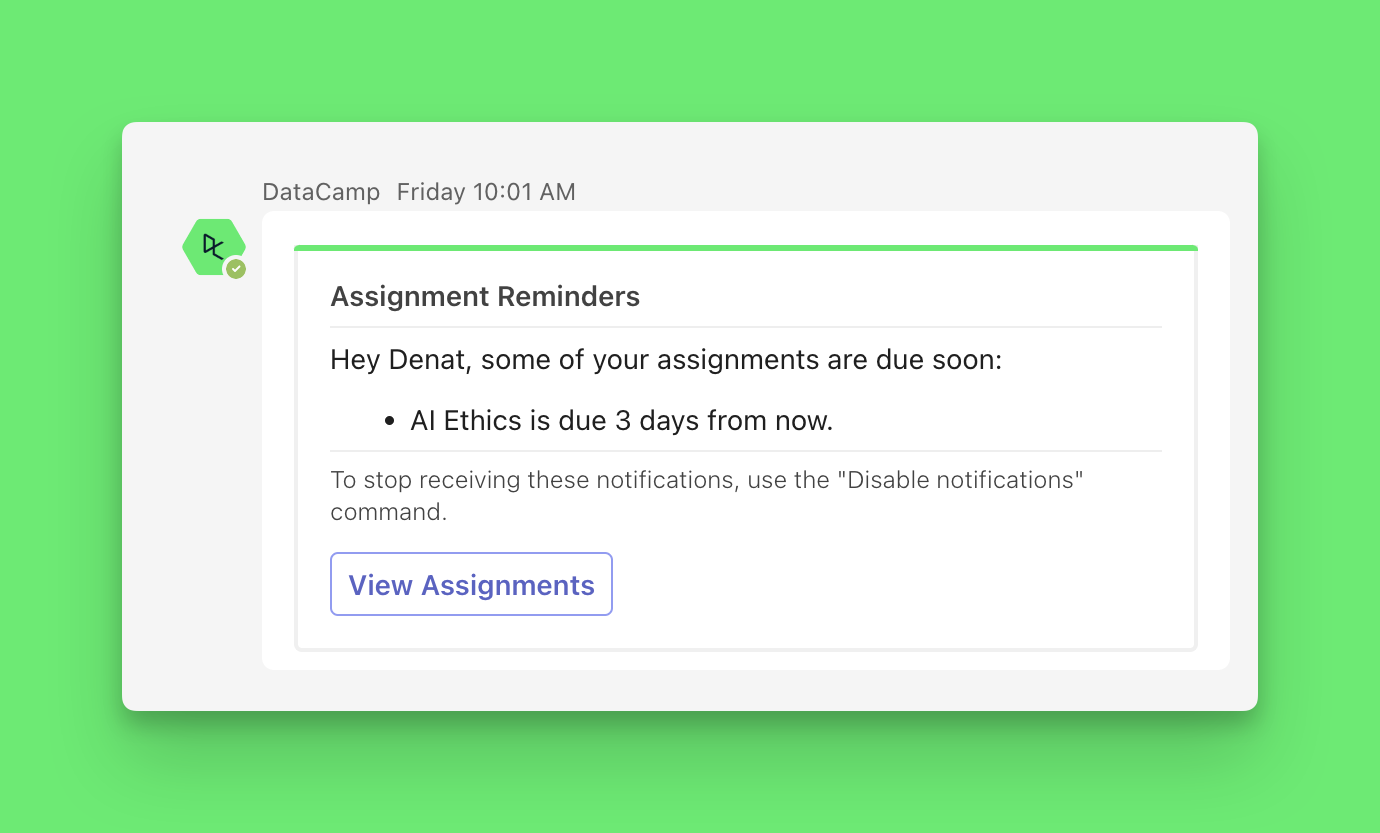The width and height of the screenshot is (1380, 833).
Task: Click the DataCamp hexagon avatar icon
Action: point(212,246)
